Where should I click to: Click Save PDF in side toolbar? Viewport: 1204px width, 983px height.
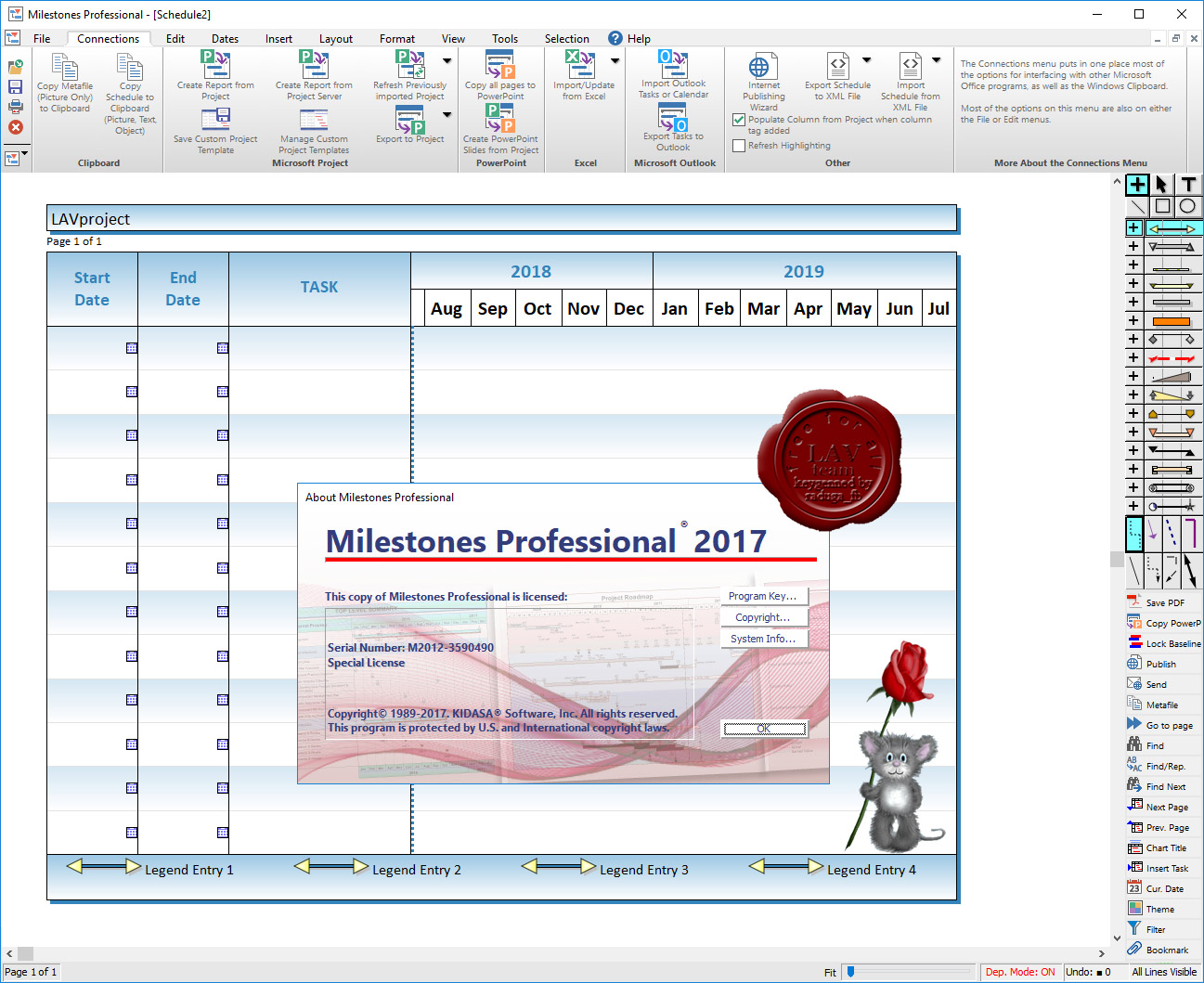tap(1163, 602)
